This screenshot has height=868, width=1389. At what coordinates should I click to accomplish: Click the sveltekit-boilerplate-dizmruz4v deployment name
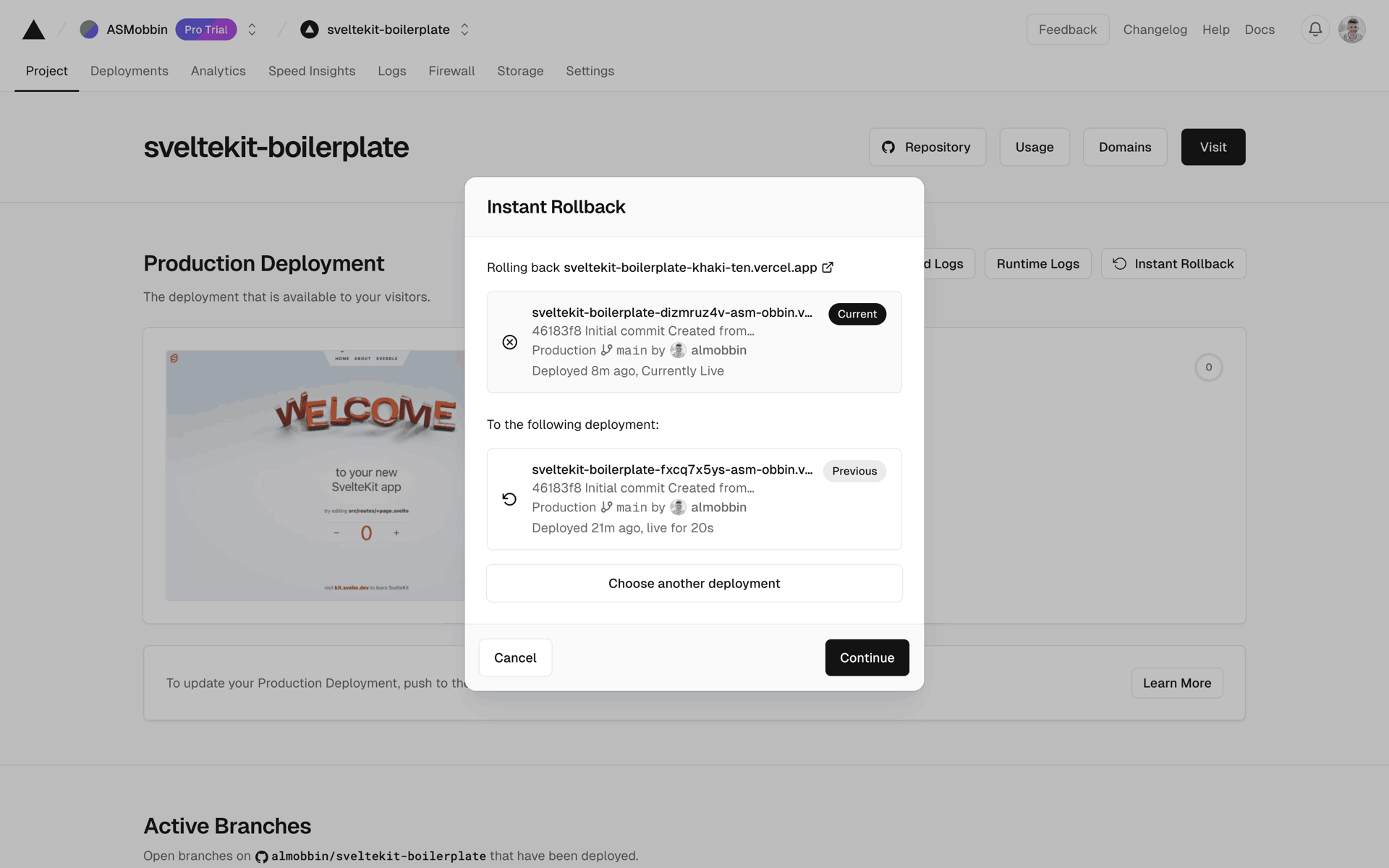click(672, 312)
